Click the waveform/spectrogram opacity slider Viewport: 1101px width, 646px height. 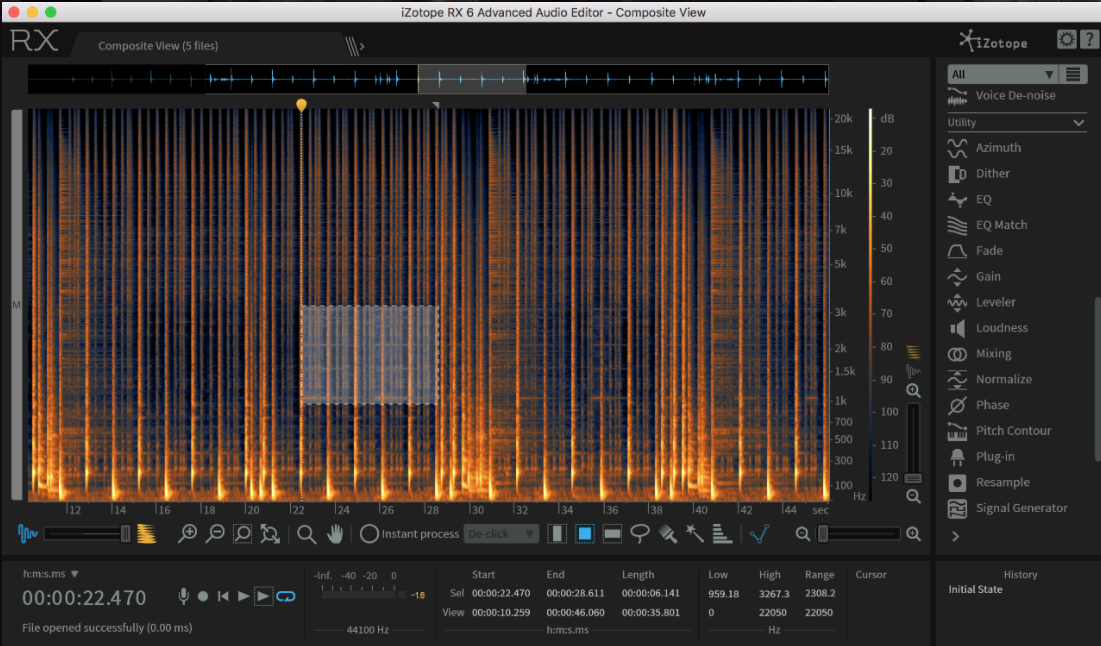point(86,534)
